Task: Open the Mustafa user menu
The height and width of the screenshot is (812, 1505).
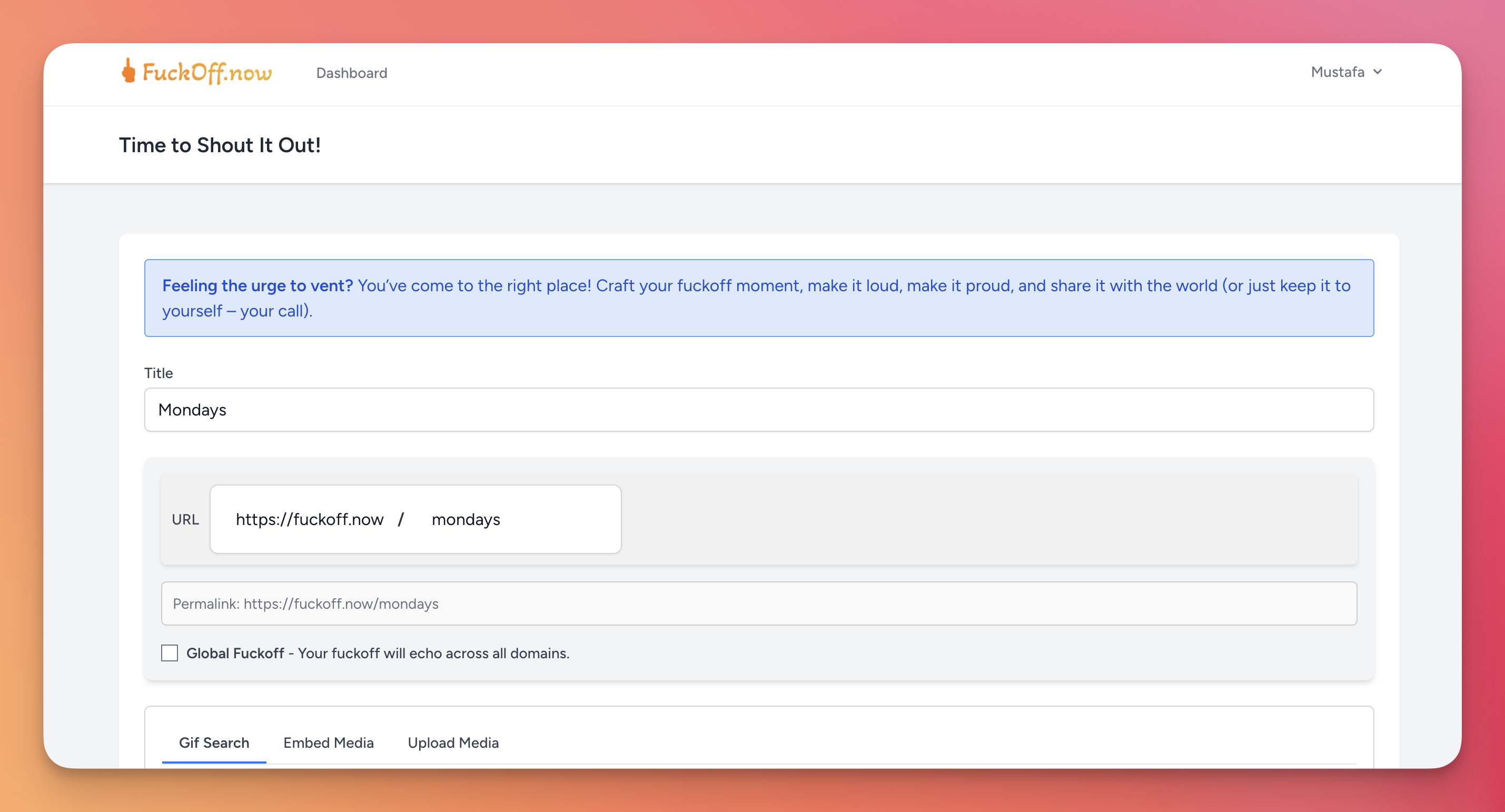Action: [1346, 72]
